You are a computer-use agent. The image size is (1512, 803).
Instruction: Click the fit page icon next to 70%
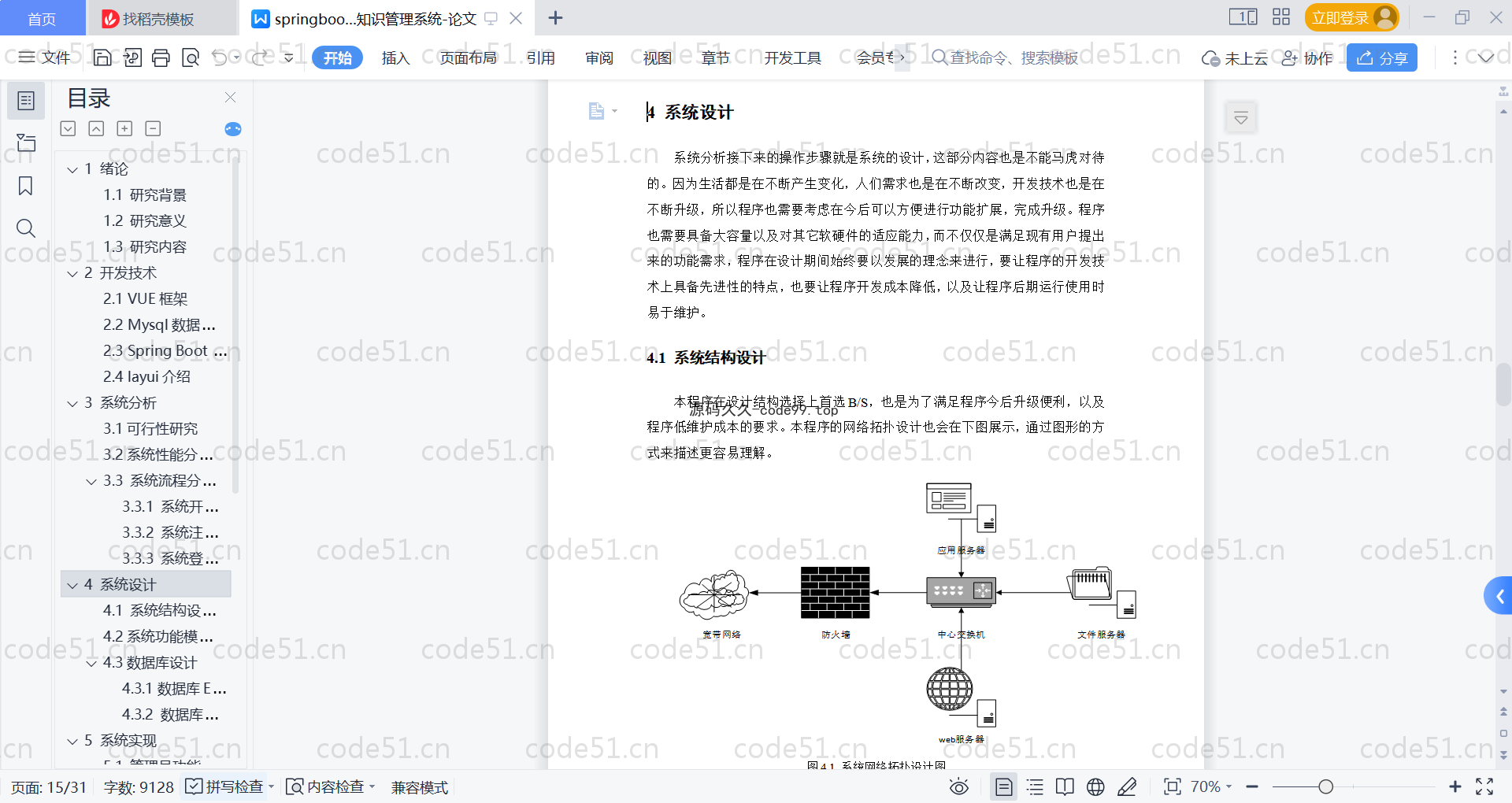(x=1173, y=786)
